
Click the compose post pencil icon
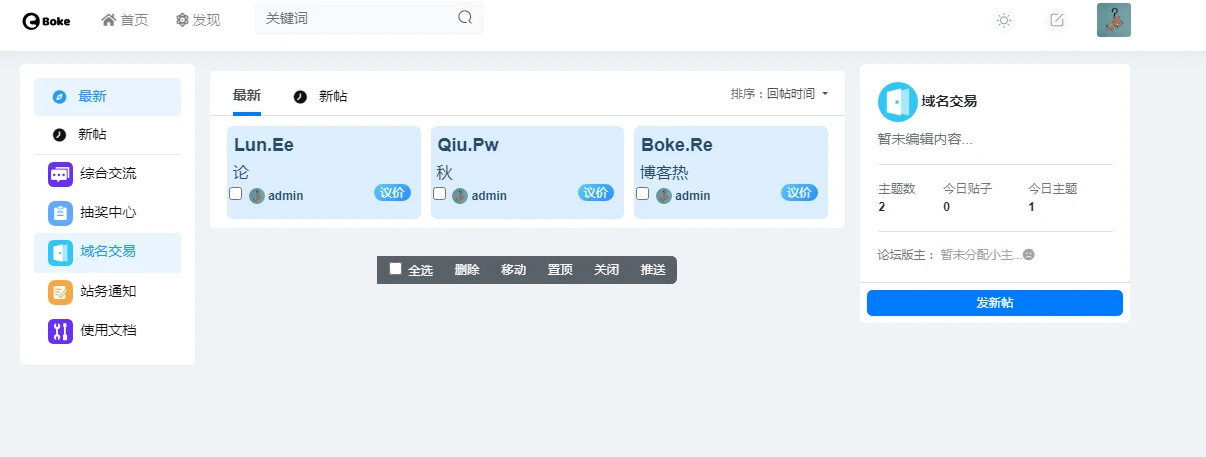click(1056, 20)
